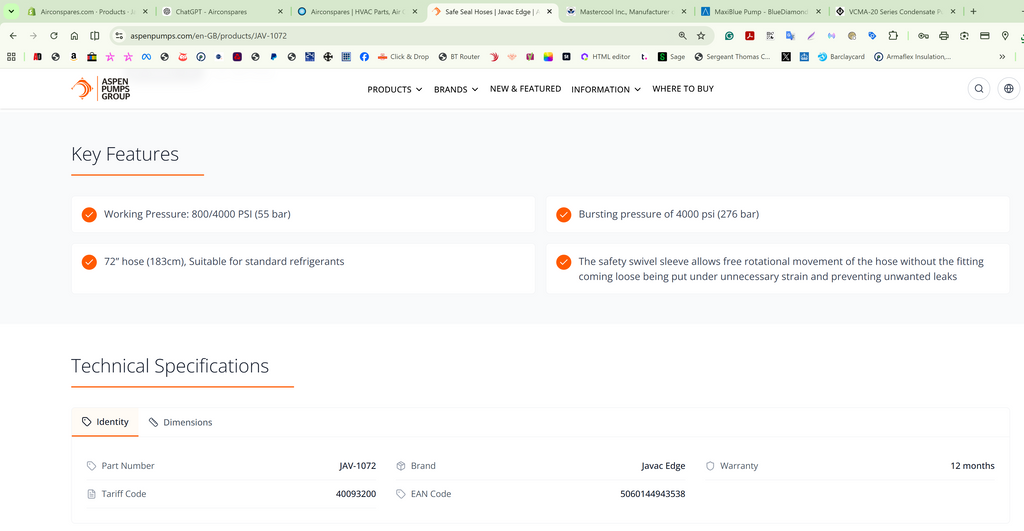The width and height of the screenshot is (1024, 531).
Task: Click the Aspen Pumps Group logo
Action: [101, 89]
